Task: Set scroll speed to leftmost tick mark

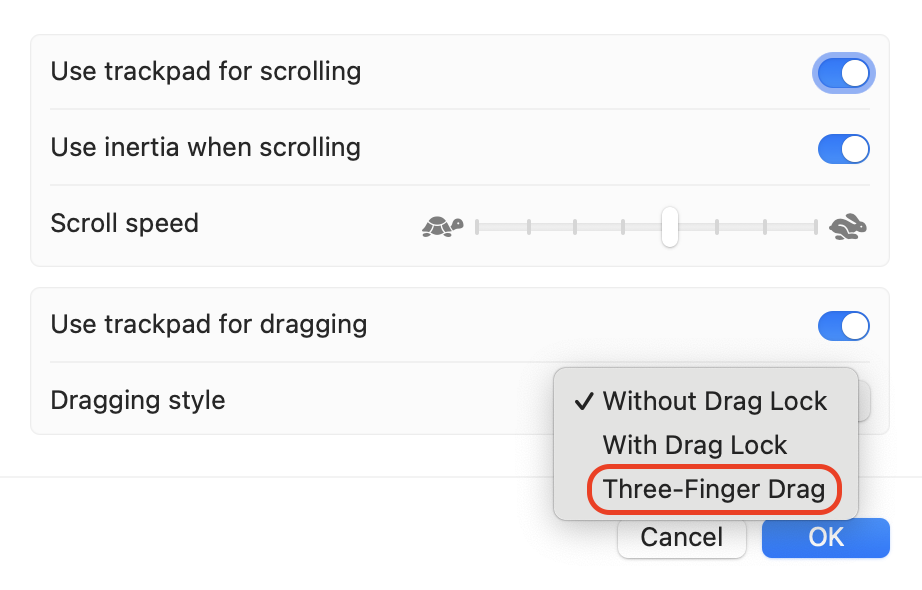Action: (478, 227)
